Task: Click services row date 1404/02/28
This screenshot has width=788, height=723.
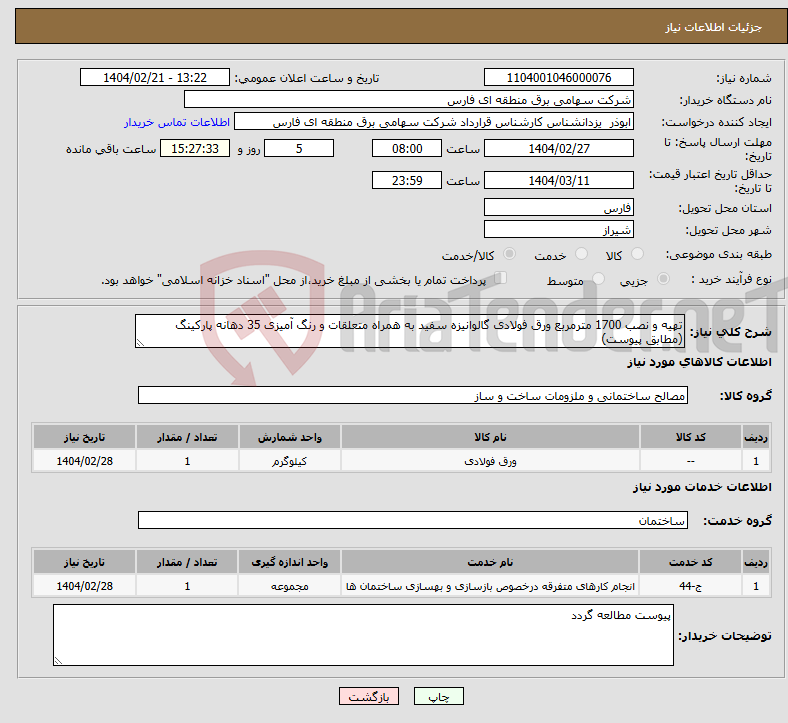Action: tap(84, 586)
